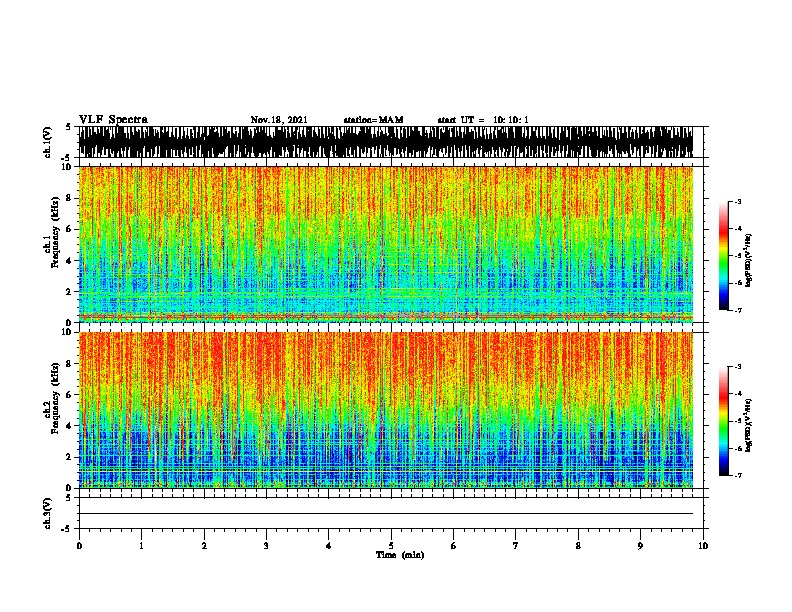Click the "6" kHz tick on ch.2 spectrogram

tap(70, 394)
